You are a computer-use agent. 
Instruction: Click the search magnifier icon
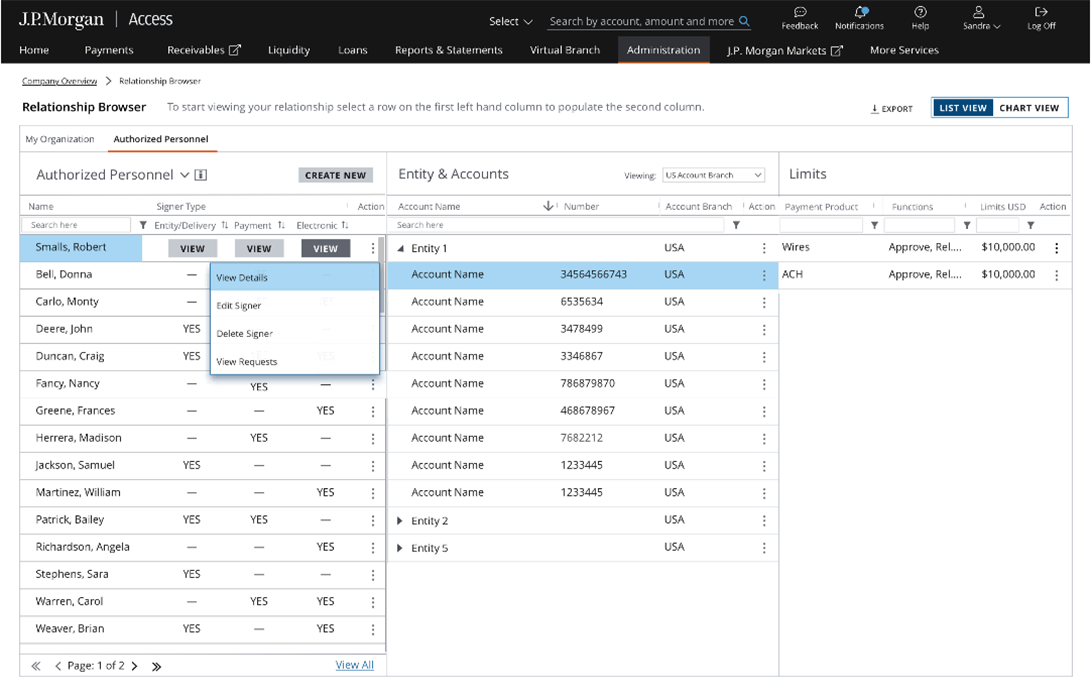coord(744,21)
